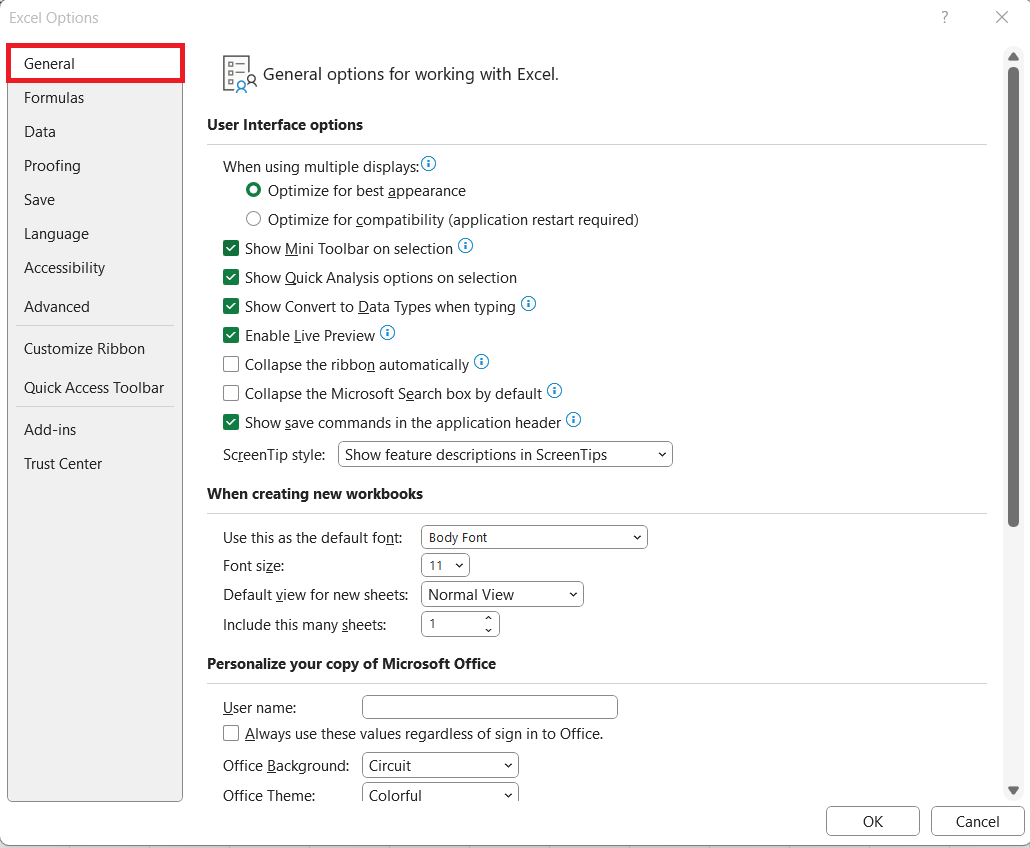Click the General options header icon
The height and width of the screenshot is (848, 1030).
tap(239, 74)
